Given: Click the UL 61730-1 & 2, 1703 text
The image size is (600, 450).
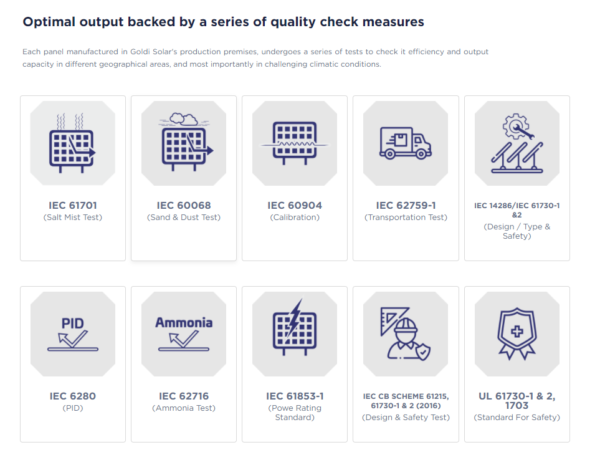Looking at the screenshot, I should 516,401.
